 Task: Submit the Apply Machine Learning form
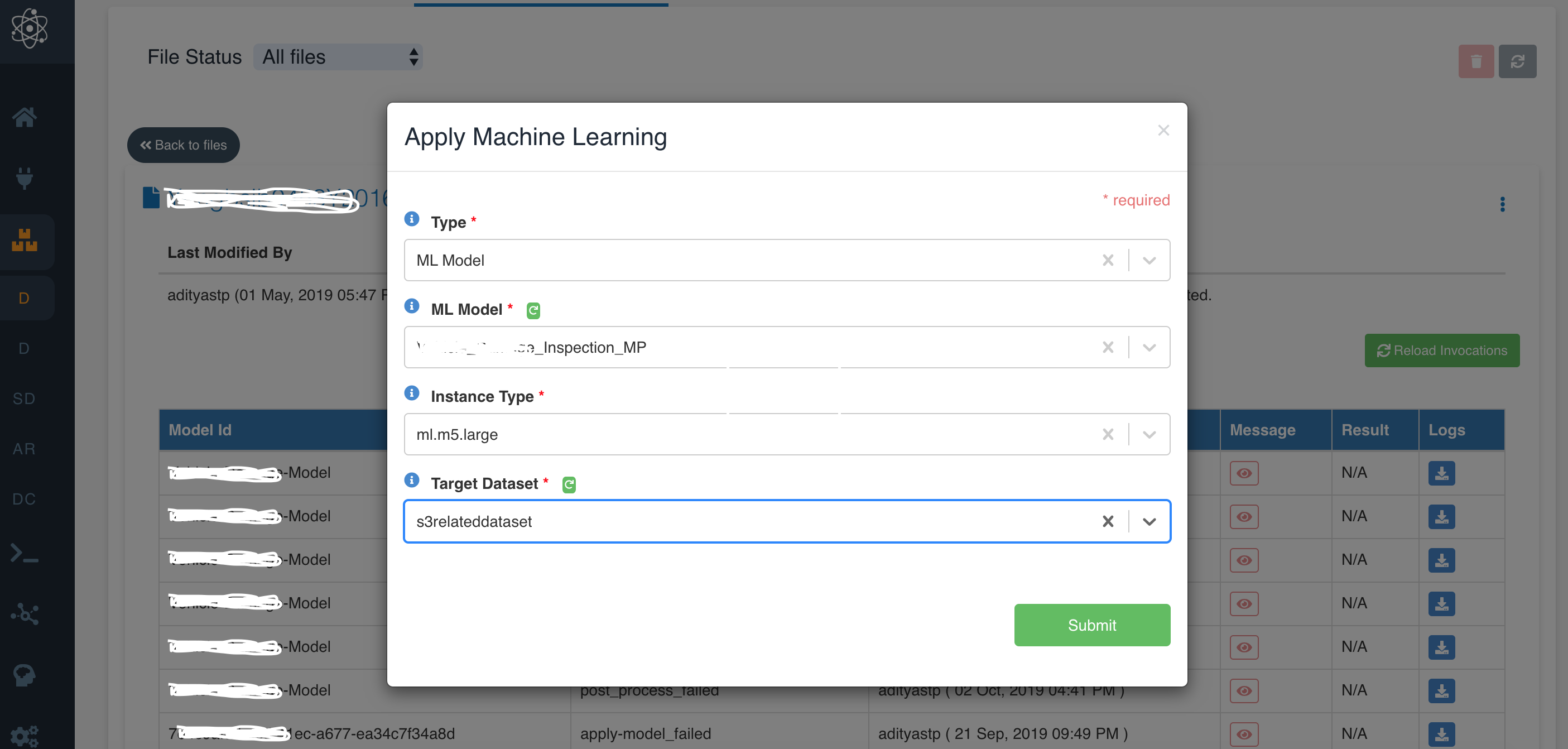[1091, 625]
